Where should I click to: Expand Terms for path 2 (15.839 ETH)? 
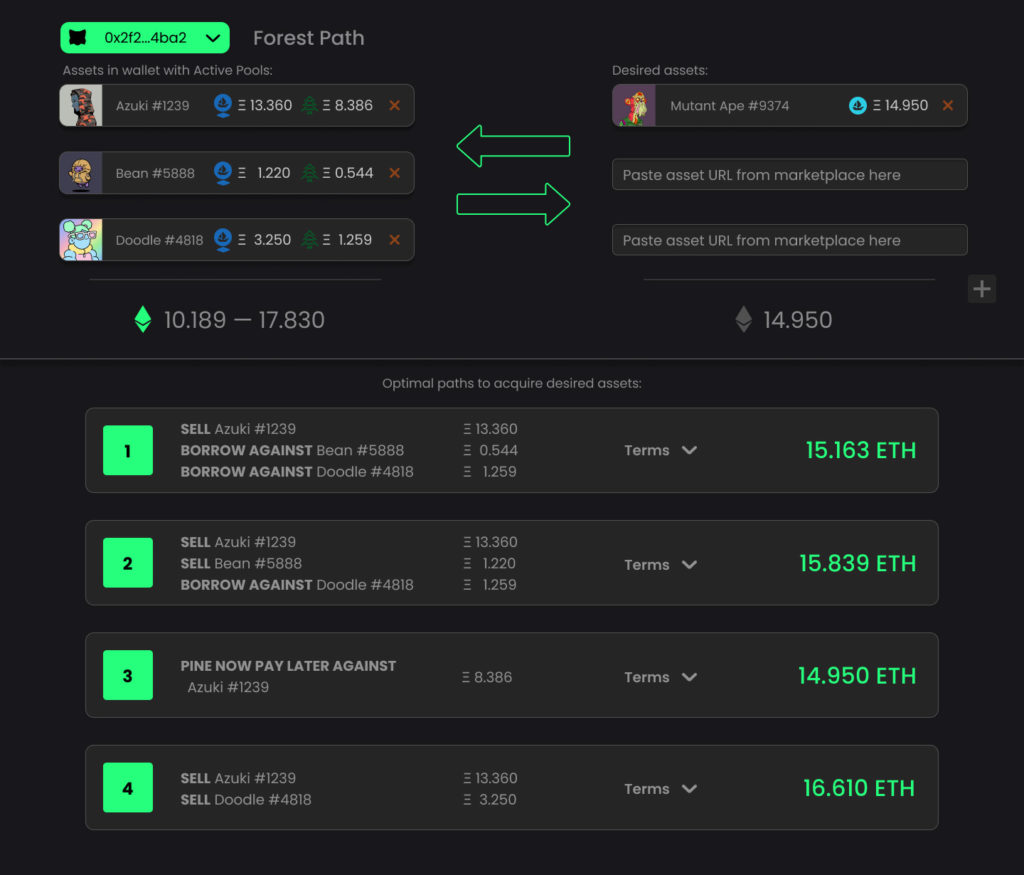point(660,564)
